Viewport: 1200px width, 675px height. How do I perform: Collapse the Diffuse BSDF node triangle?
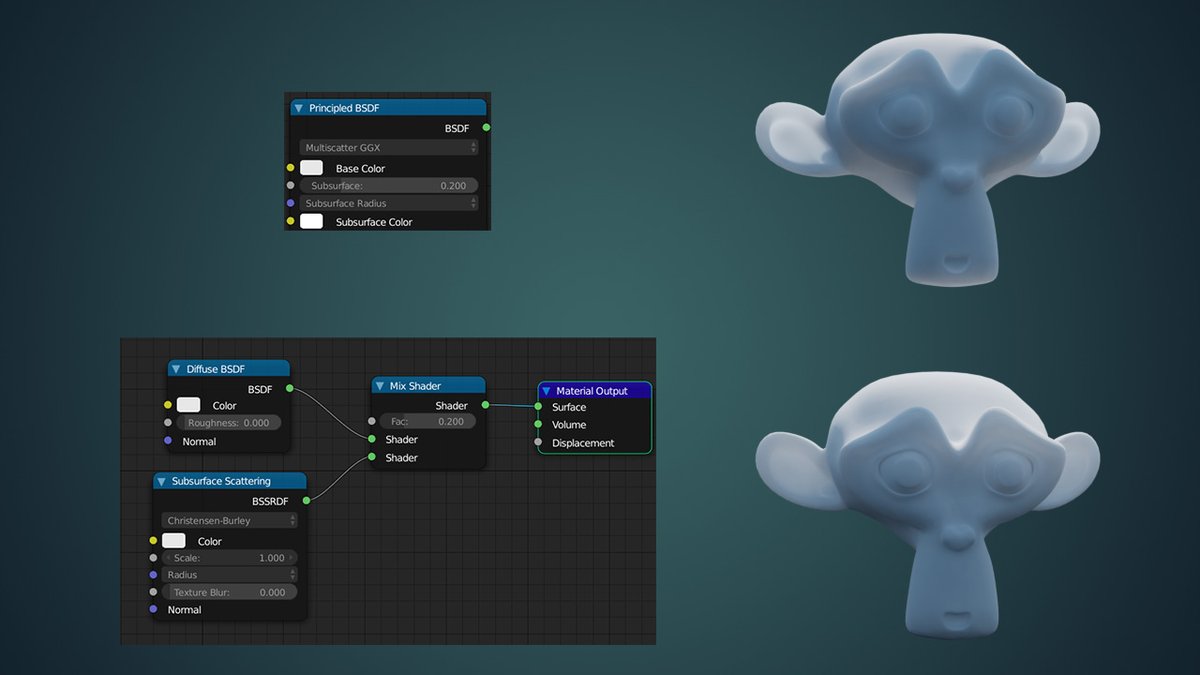click(176, 369)
